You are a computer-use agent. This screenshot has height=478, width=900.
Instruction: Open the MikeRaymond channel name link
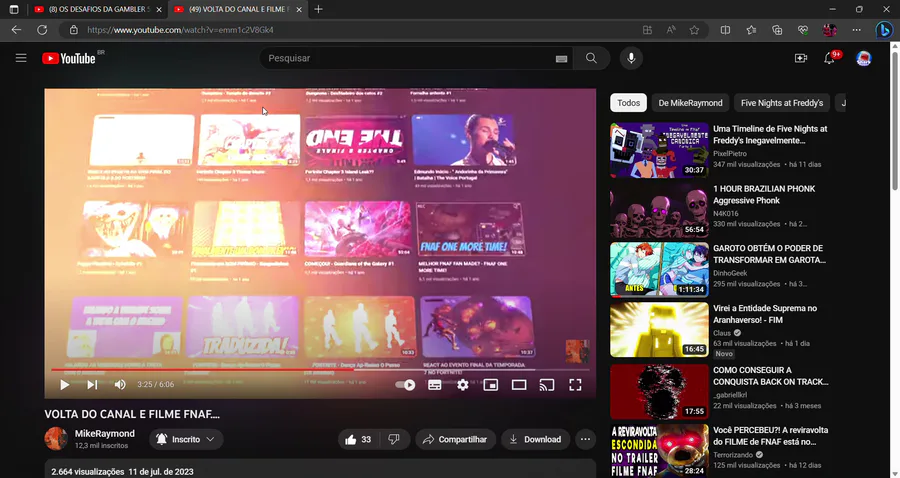104,433
